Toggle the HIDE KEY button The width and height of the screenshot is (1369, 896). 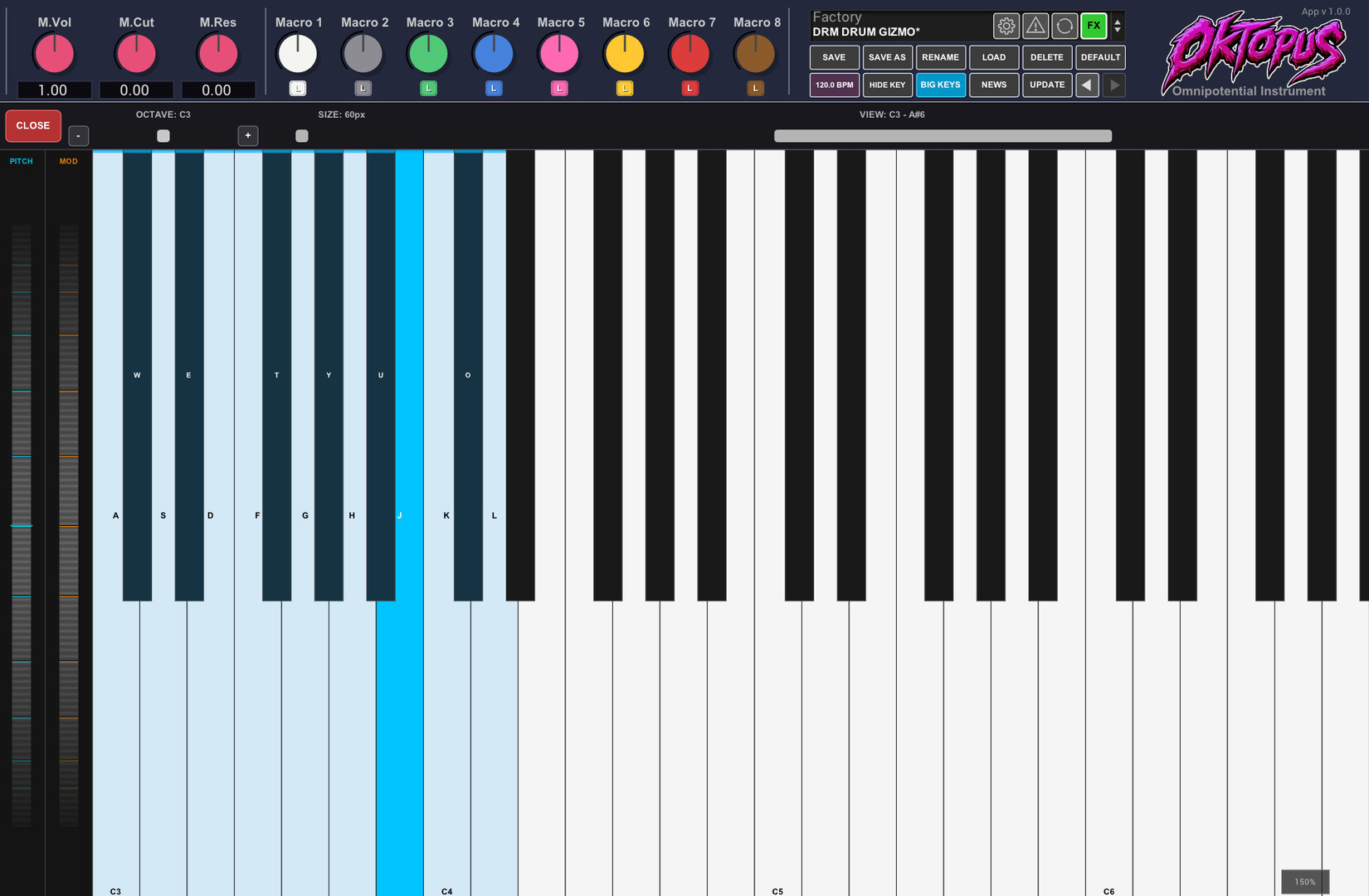click(887, 85)
